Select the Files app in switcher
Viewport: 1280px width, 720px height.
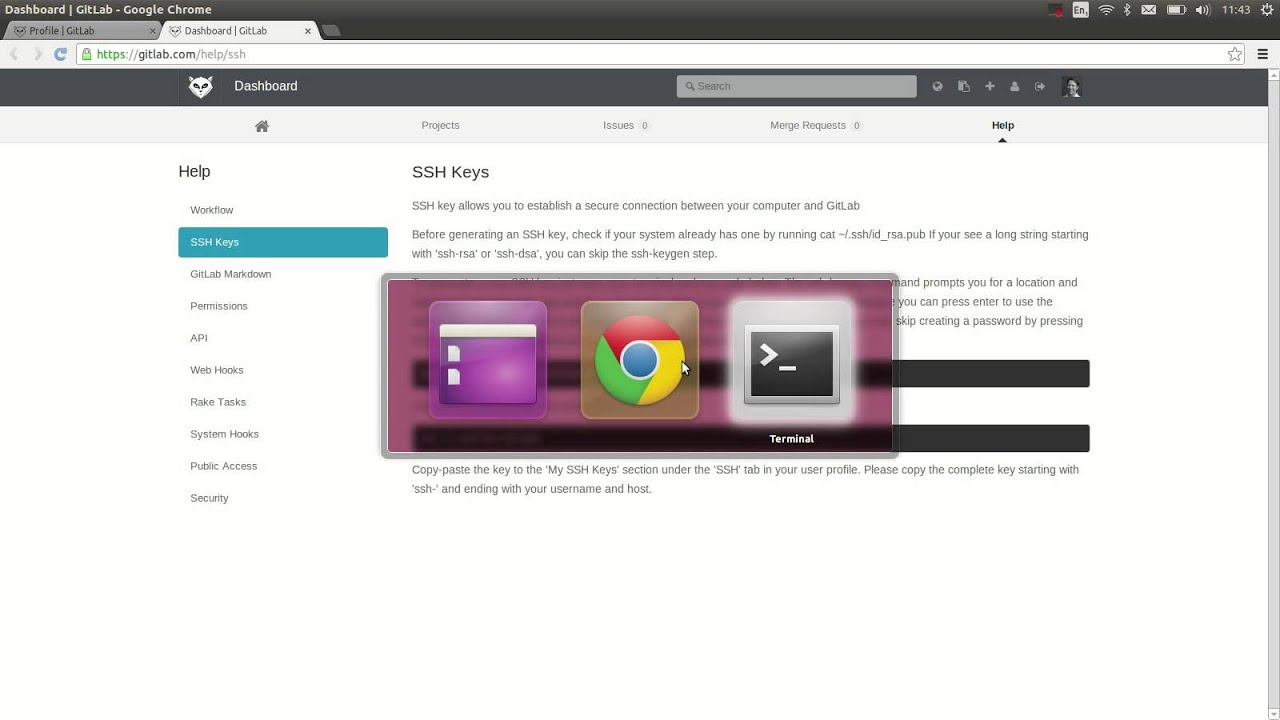click(x=488, y=360)
